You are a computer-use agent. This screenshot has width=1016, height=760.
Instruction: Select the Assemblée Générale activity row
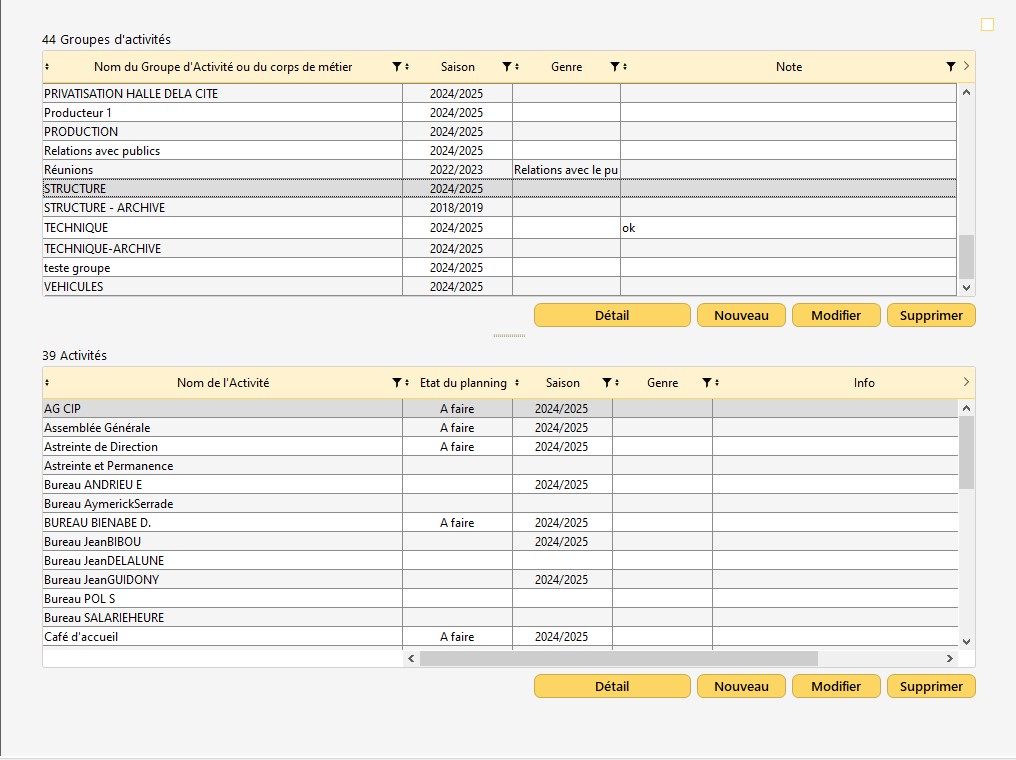point(222,428)
